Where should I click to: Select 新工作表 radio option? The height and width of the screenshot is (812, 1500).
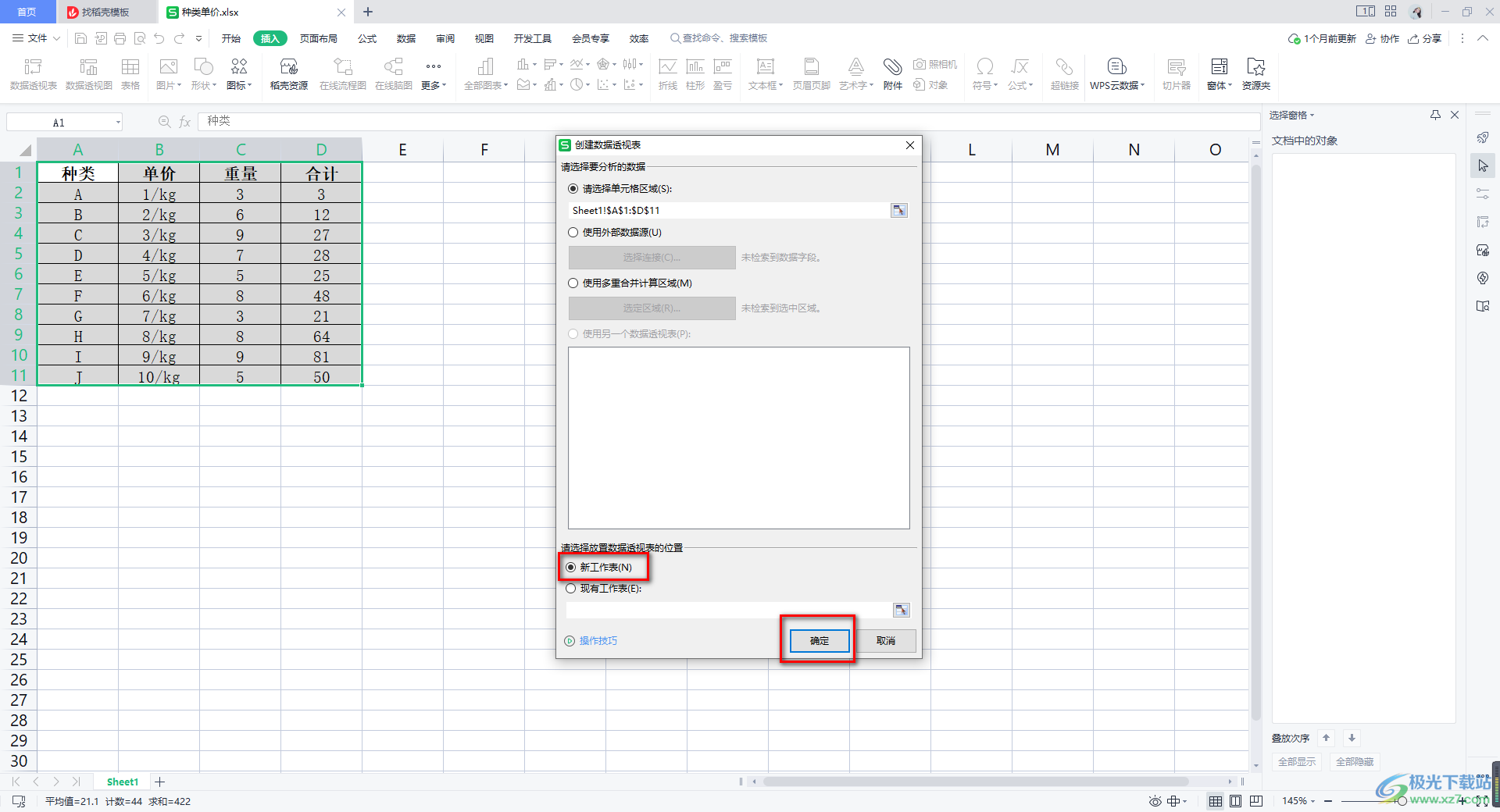[x=571, y=567]
